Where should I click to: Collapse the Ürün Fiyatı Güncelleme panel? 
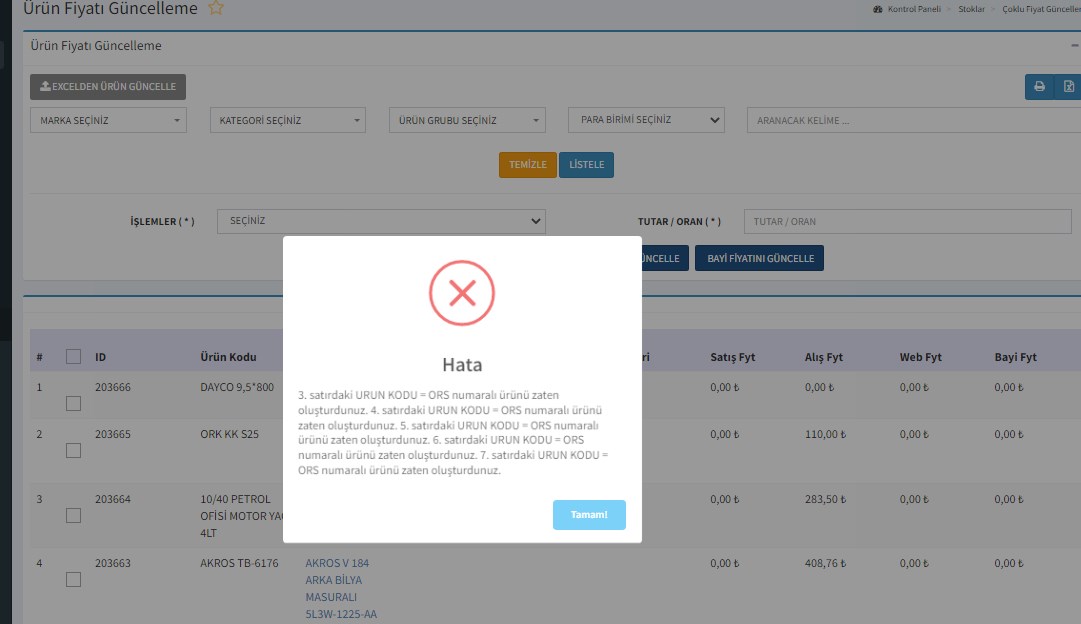click(1074, 46)
